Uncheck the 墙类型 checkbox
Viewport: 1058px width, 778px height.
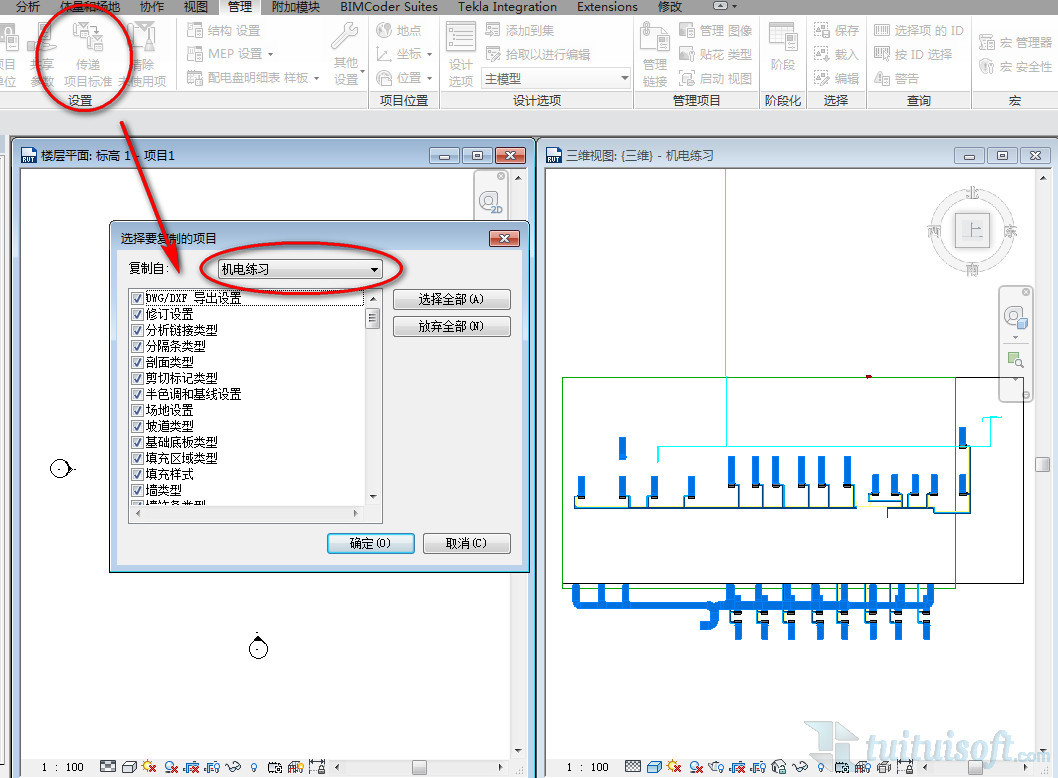[138, 490]
